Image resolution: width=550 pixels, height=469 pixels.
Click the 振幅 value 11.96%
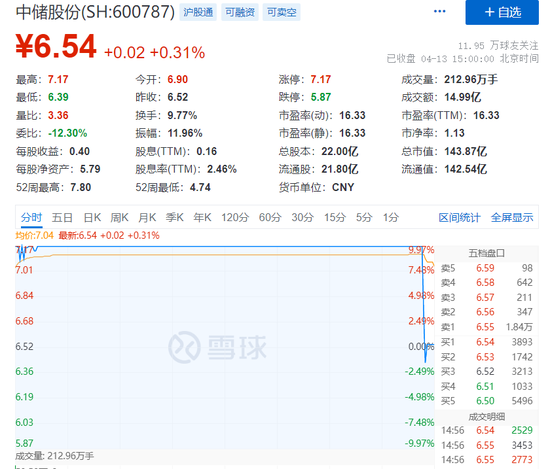pyautogui.click(x=185, y=133)
